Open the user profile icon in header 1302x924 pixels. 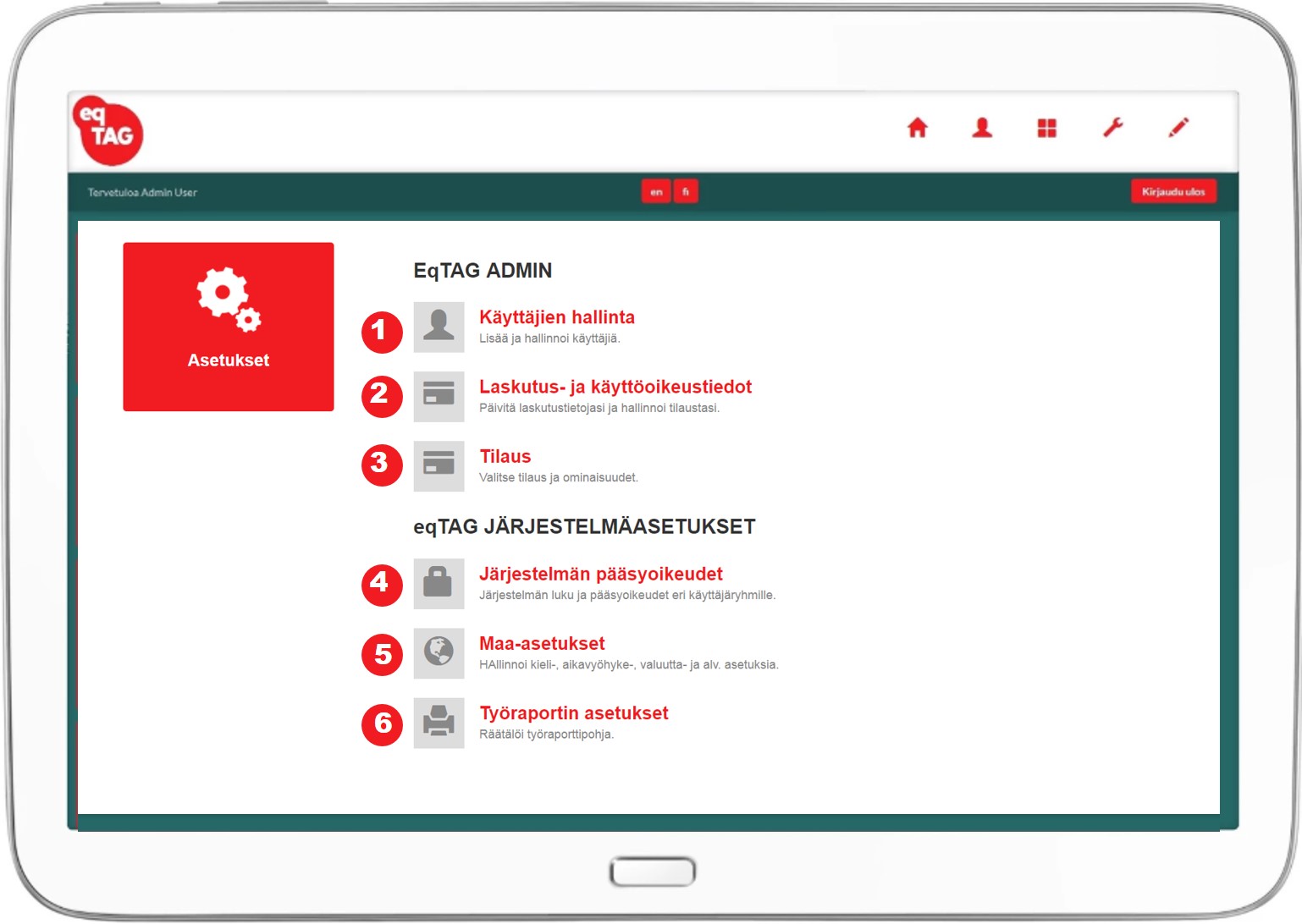[x=982, y=128]
